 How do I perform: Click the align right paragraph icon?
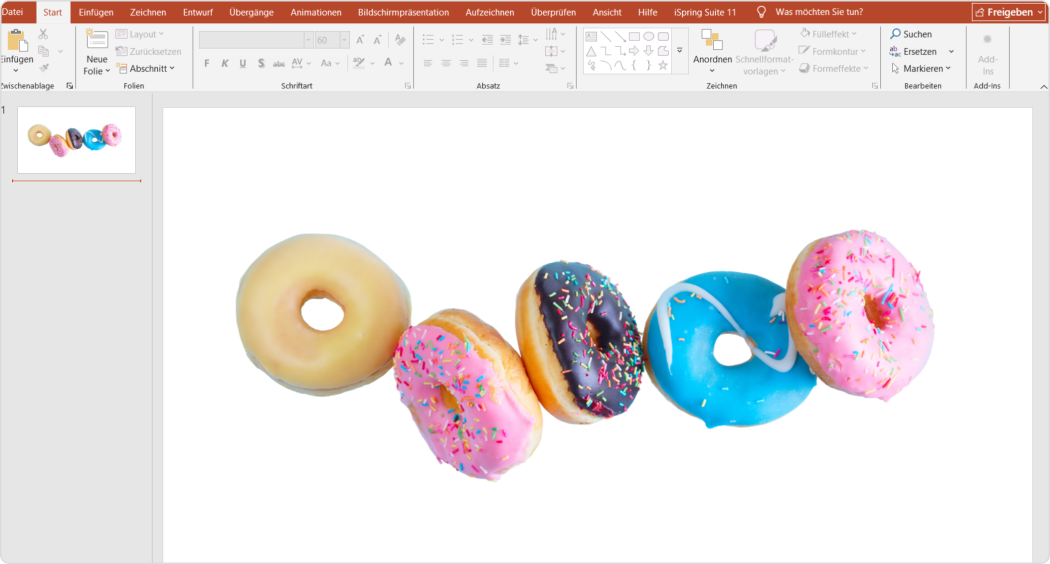(464, 63)
